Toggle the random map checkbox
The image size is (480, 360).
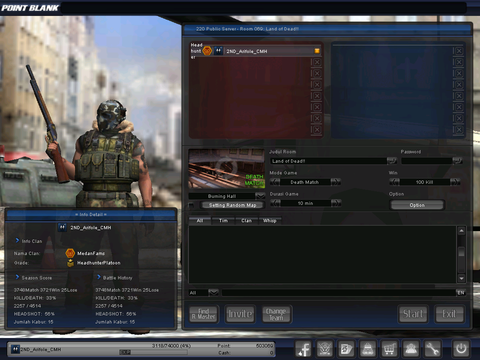[x=191, y=205]
